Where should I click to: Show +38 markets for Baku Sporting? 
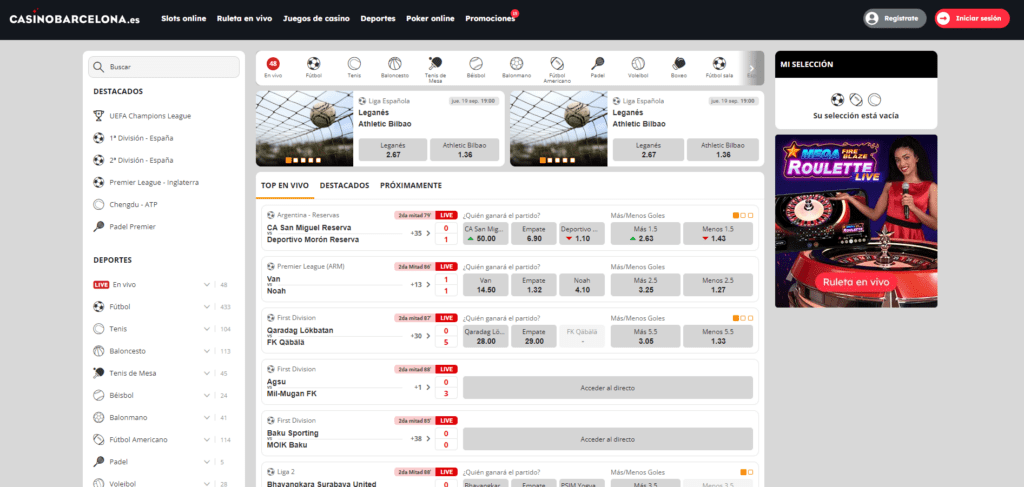point(420,439)
